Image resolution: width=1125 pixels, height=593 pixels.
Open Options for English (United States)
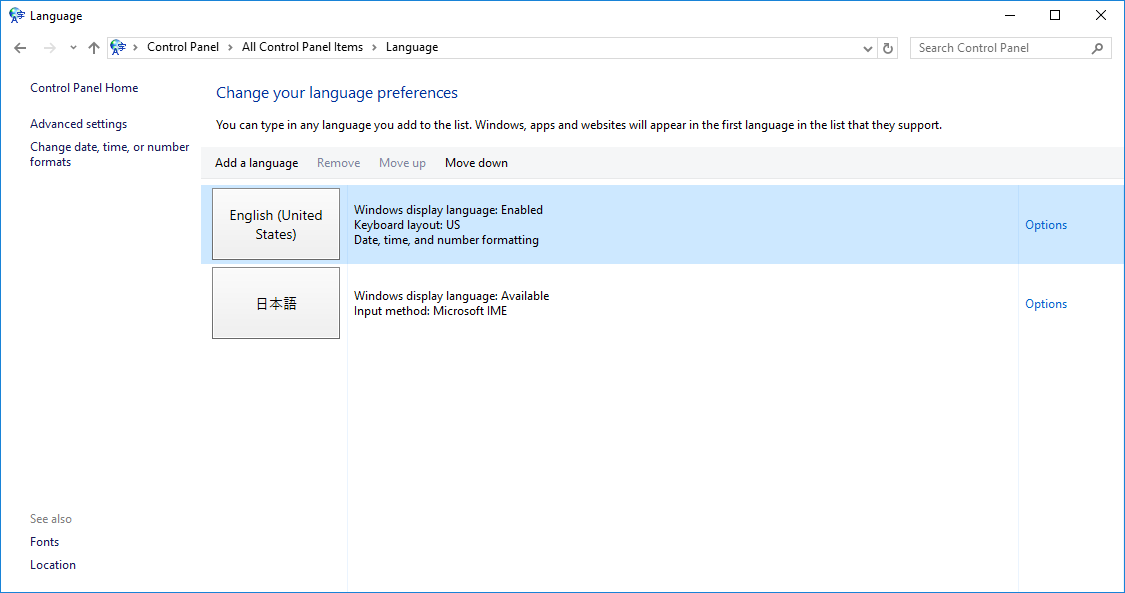1046,225
